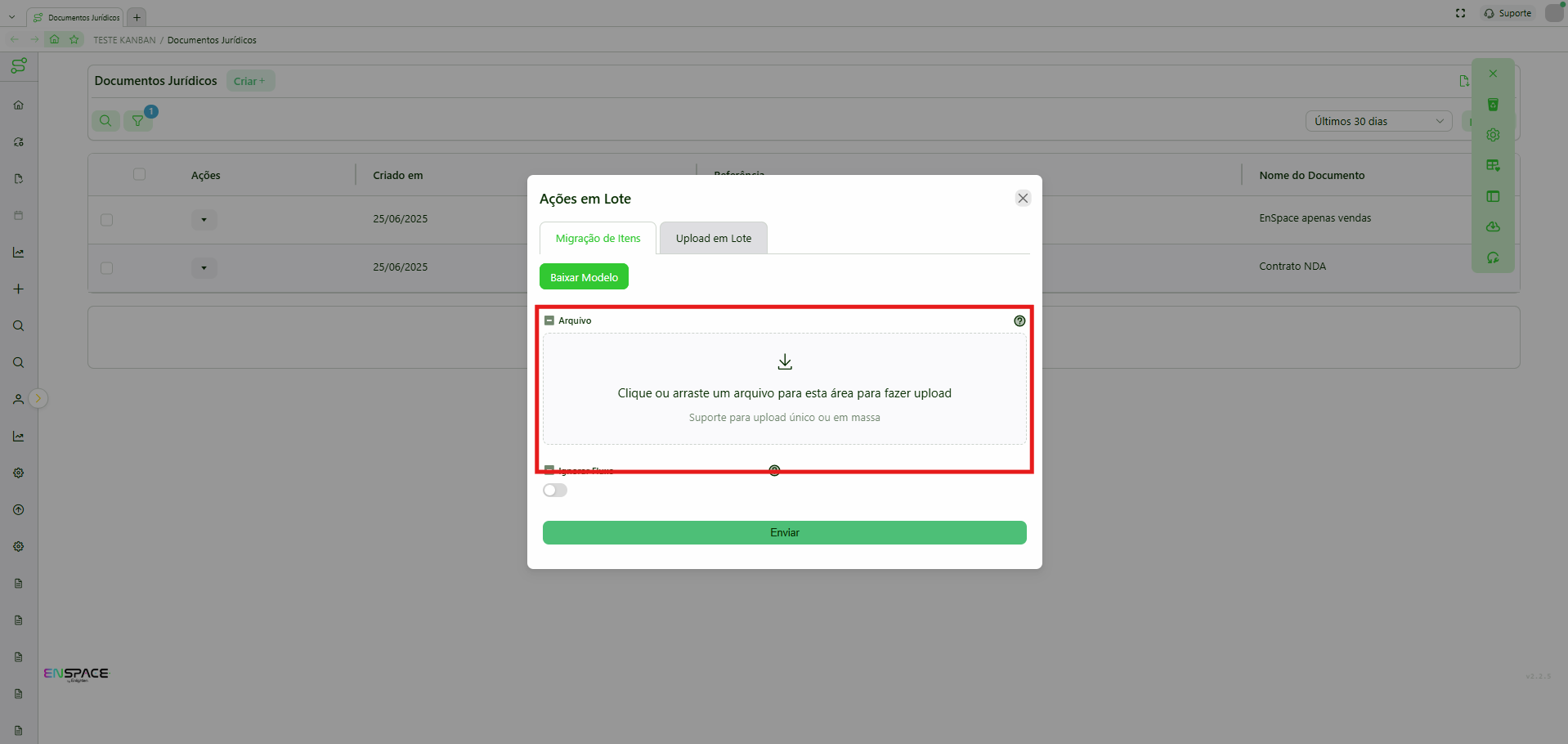This screenshot has height=744, width=1568.
Task: Click 25/06/2025 in Contrato NDA row
Action: point(401,267)
